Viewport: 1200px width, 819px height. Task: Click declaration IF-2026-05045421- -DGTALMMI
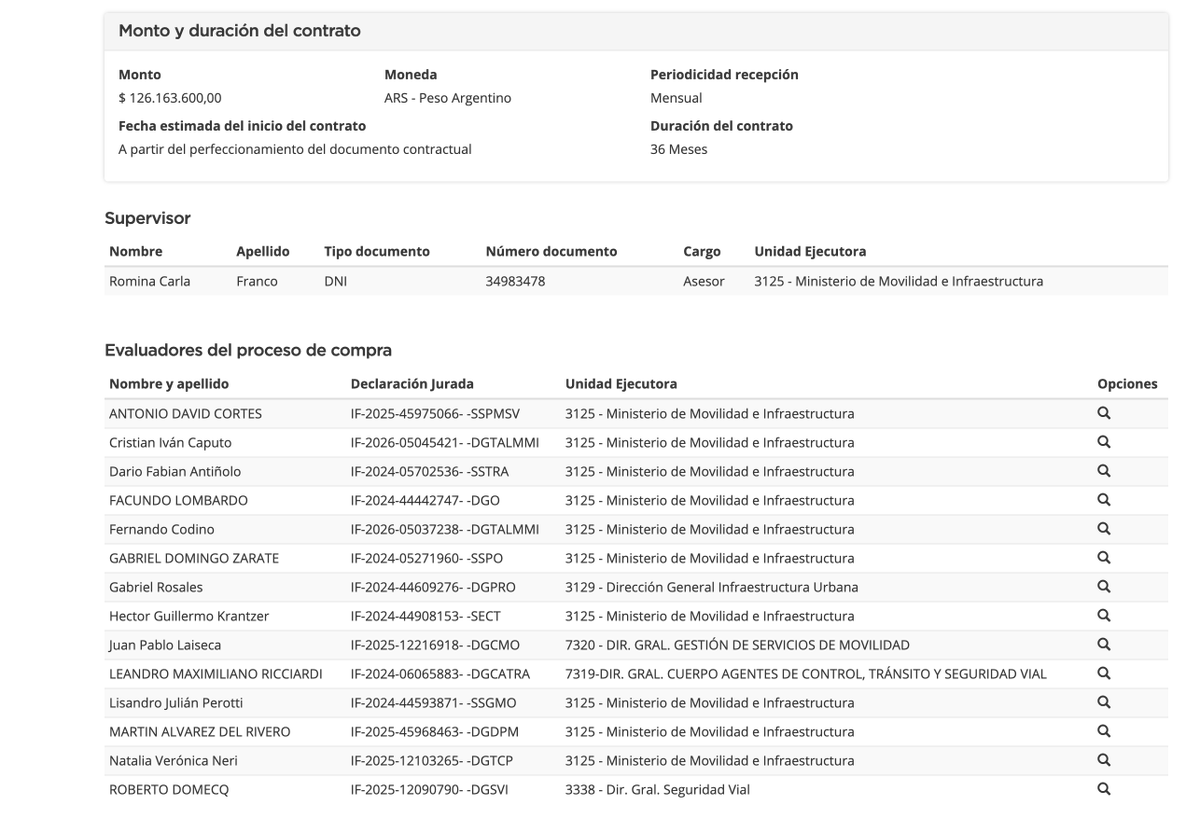click(x=445, y=442)
